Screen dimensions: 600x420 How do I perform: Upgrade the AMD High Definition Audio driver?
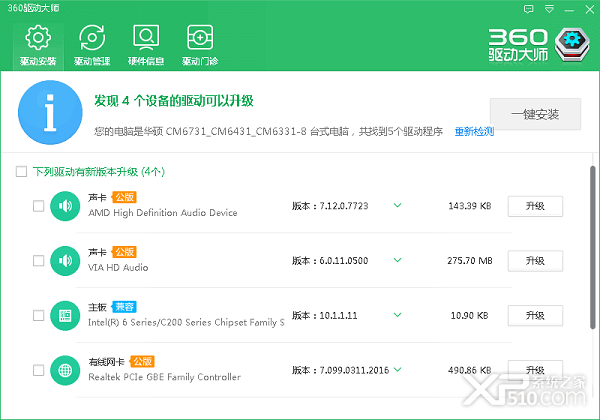[535, 206]
